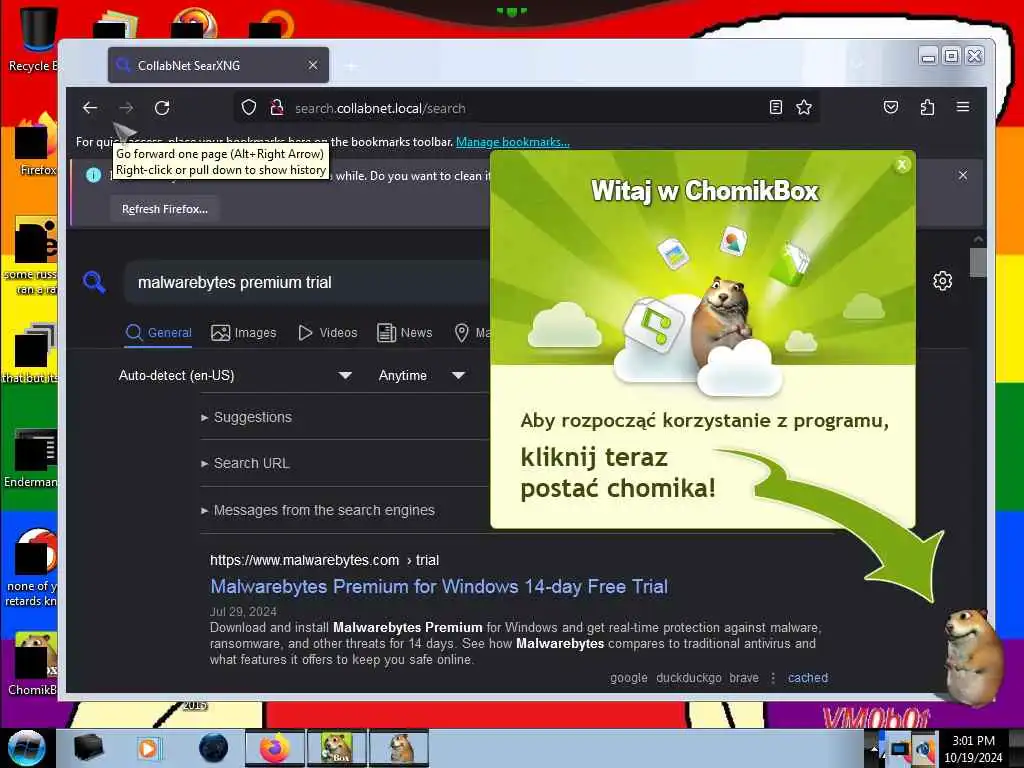Image resolution: width=1024 pixels, height=768 pixels.
Task: Open the Manage bookmarks link
Action: (x=513, y=142)
